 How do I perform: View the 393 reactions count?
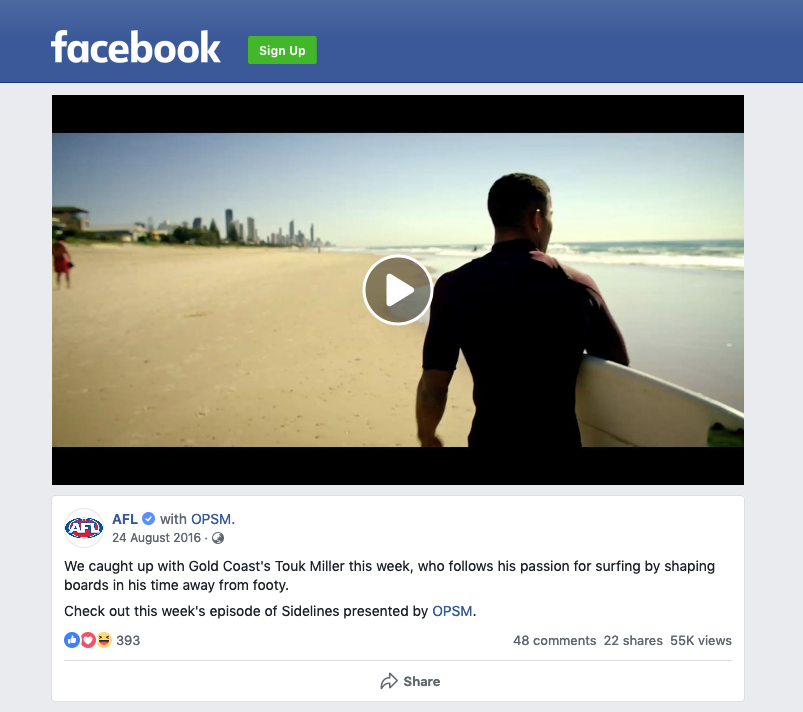click(x=128, y=640)
